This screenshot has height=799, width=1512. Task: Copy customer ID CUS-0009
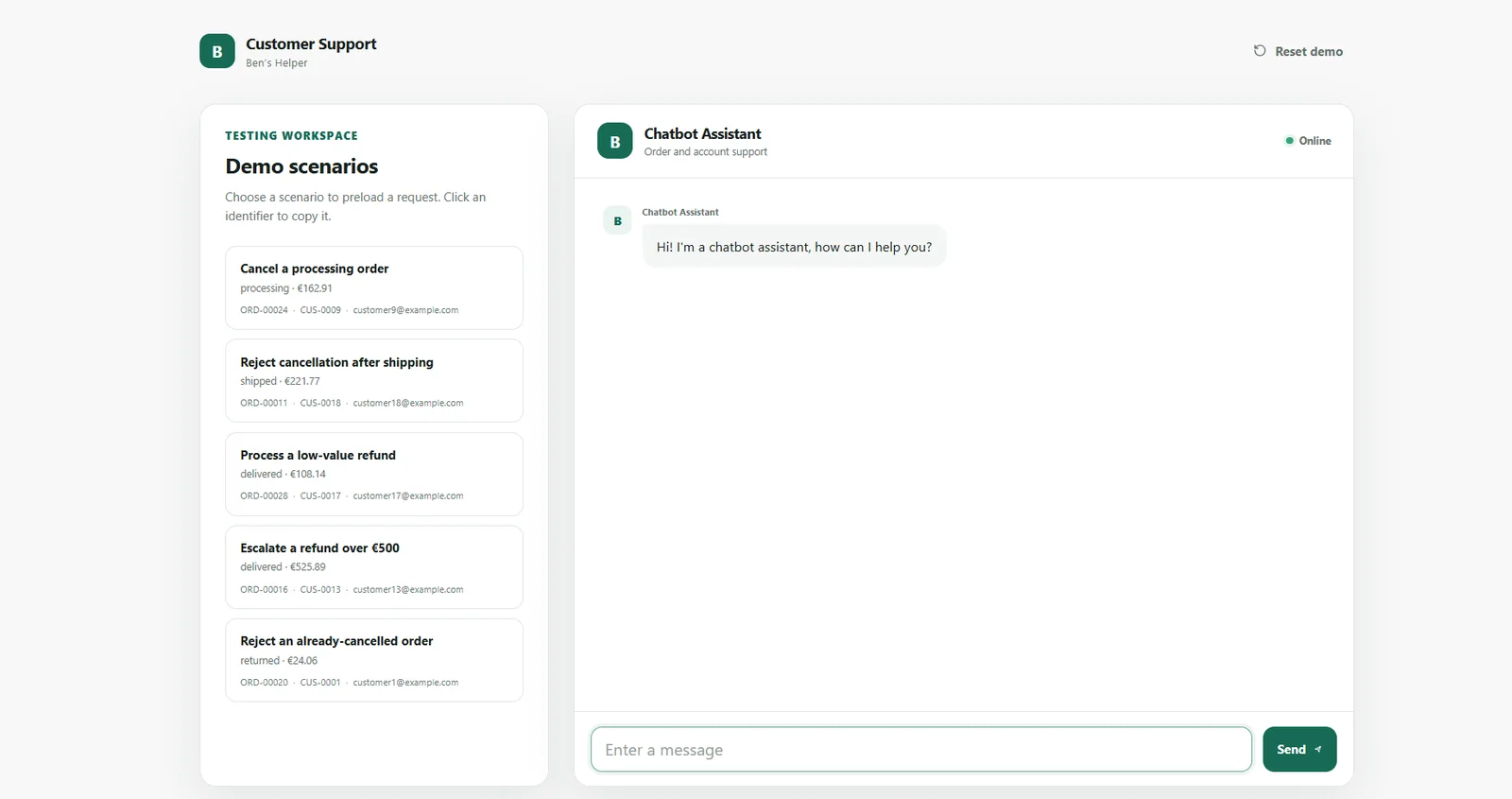[x=320, y=310]
